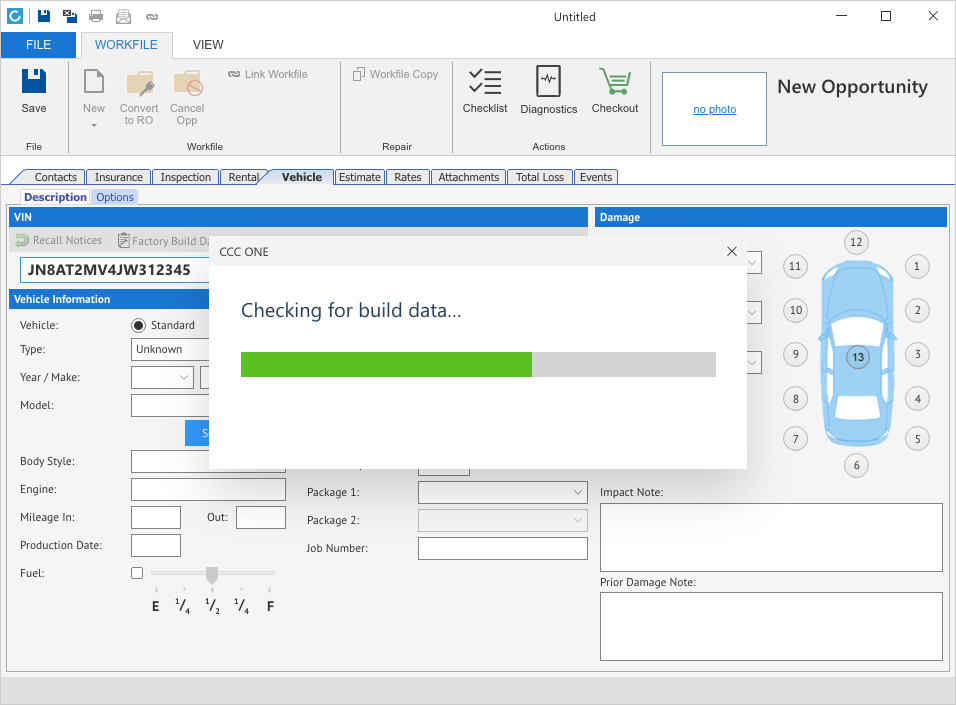Click the Engine input field

click(208, 489)
